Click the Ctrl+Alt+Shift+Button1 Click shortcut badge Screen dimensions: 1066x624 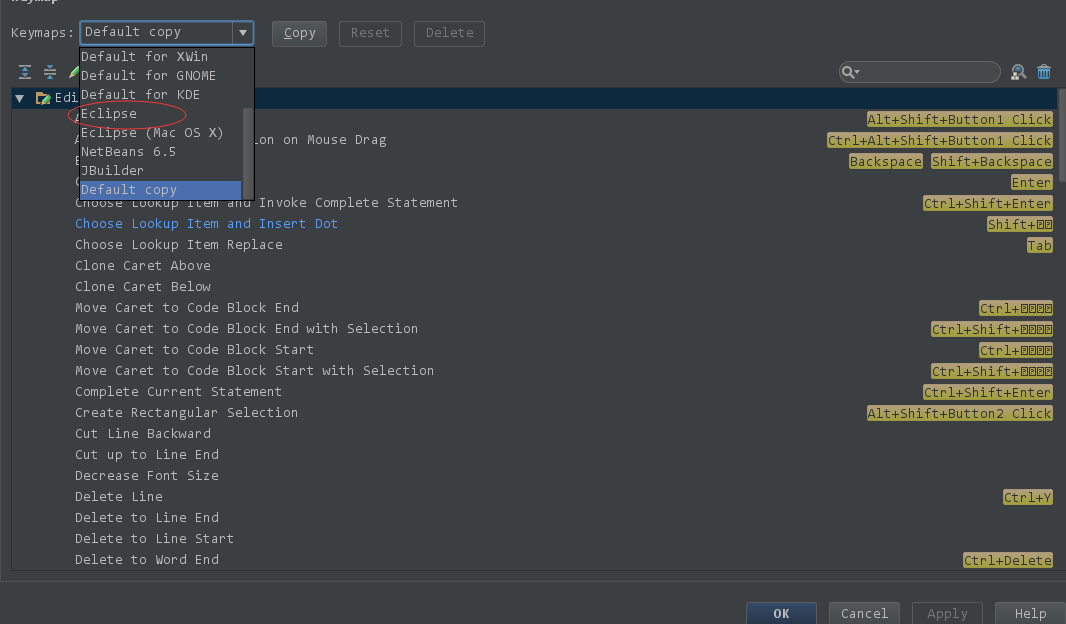click(940, 141)
